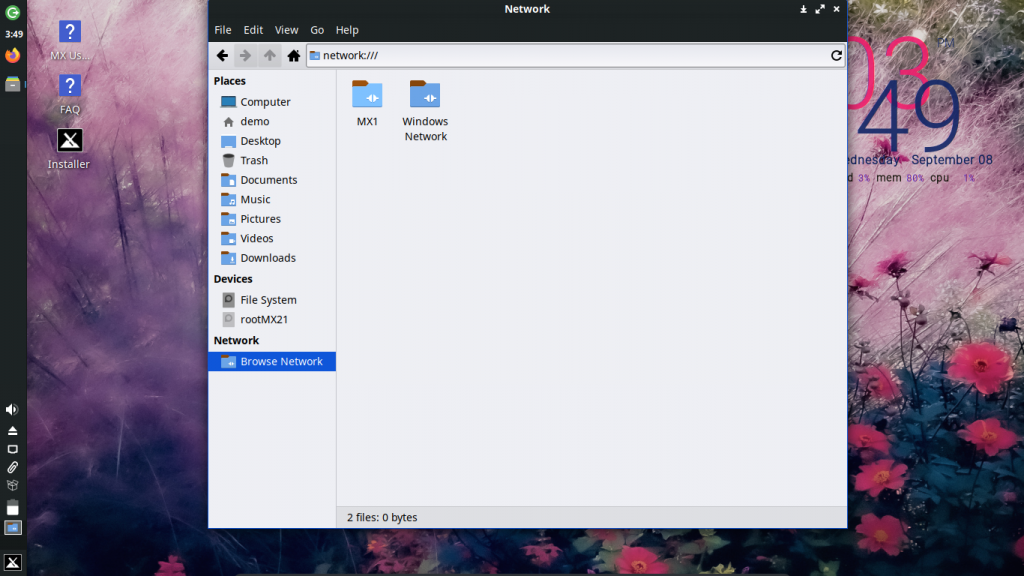Click the Back navigation arrow
Screen dimensions: 1024x576
[x=222, y=56]
